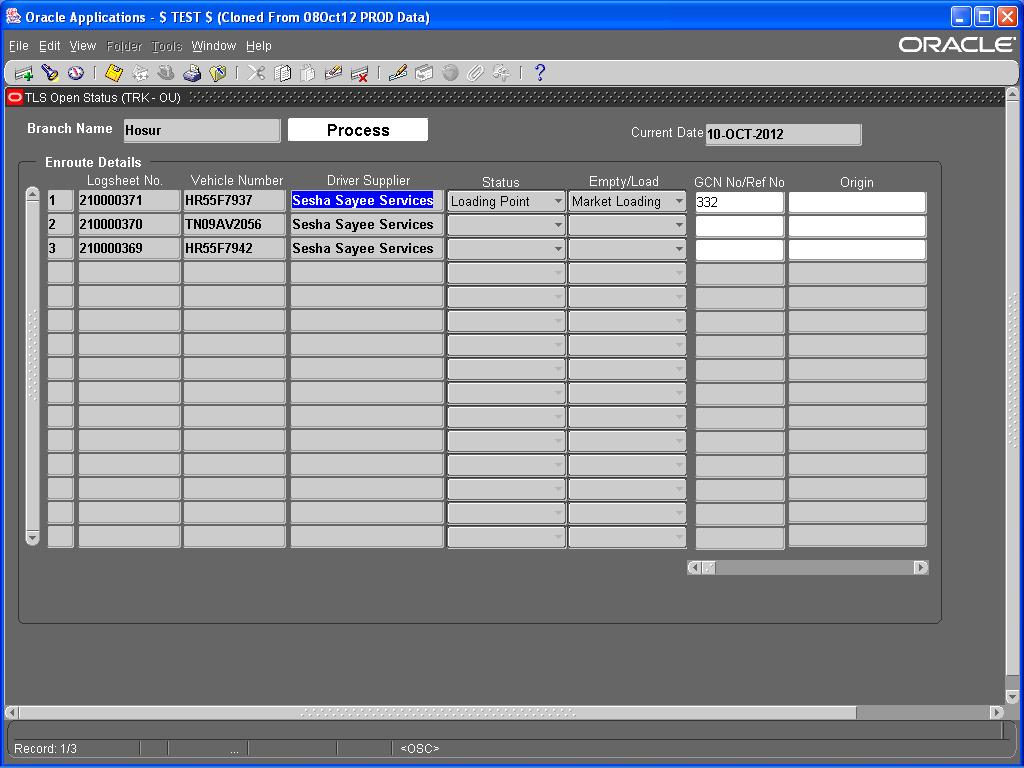1024x768 pixels.
Task: Click Origin field for logsheet 210000371
Action: pos(857,202)
